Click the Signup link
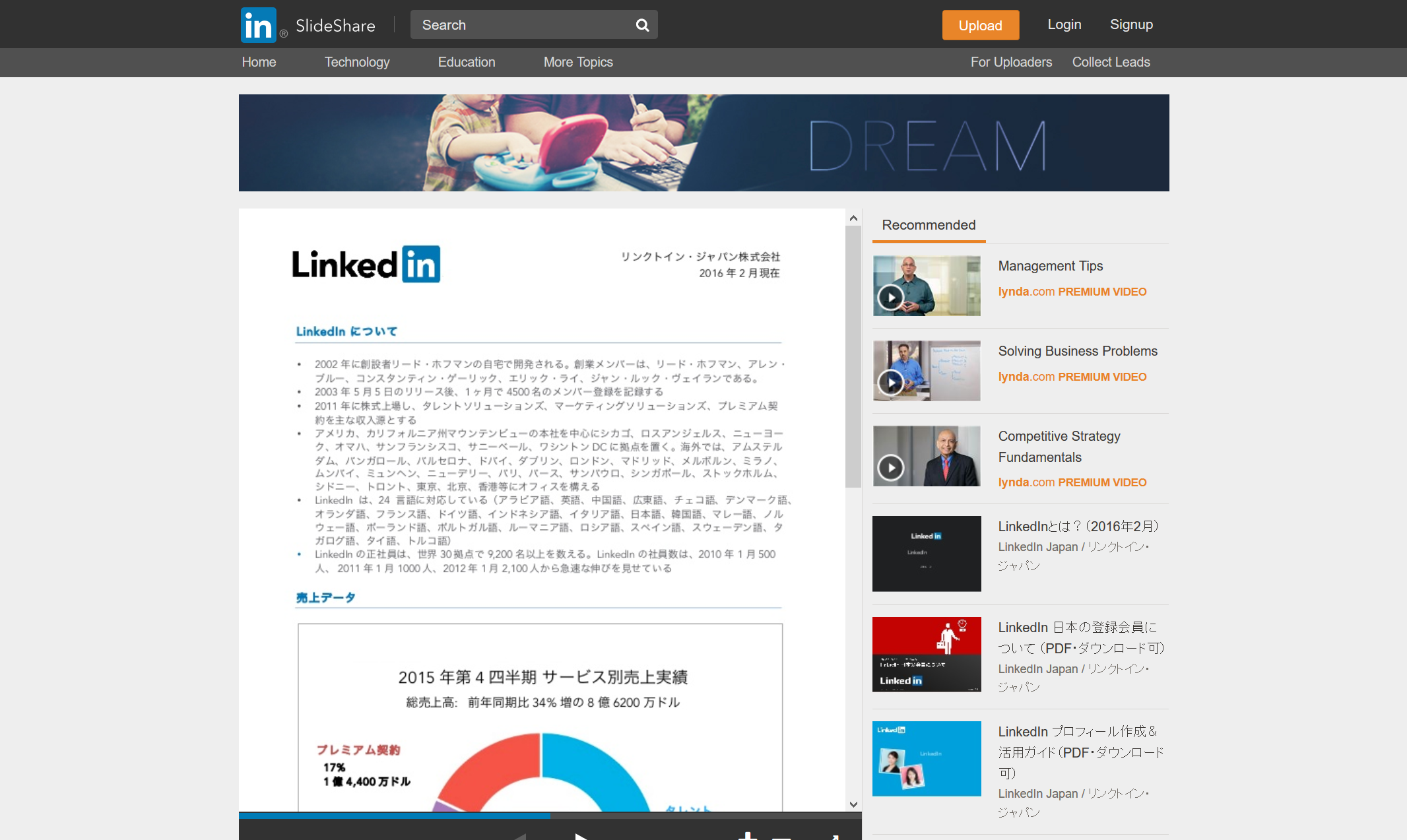Viewport: 1407px width, 840px height. coord(1131,24)
